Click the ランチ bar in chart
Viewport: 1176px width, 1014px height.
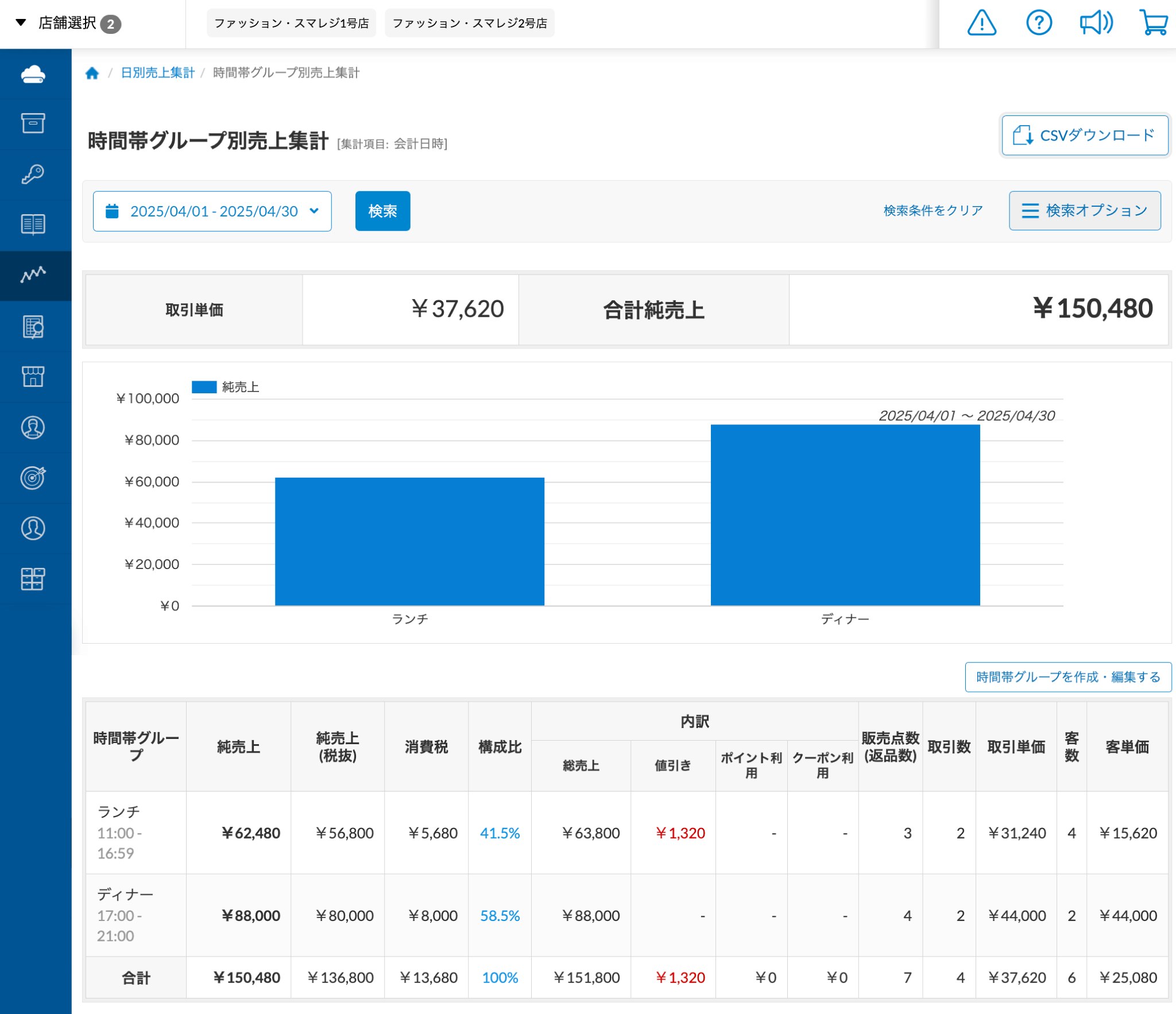(x=409, y=541)
